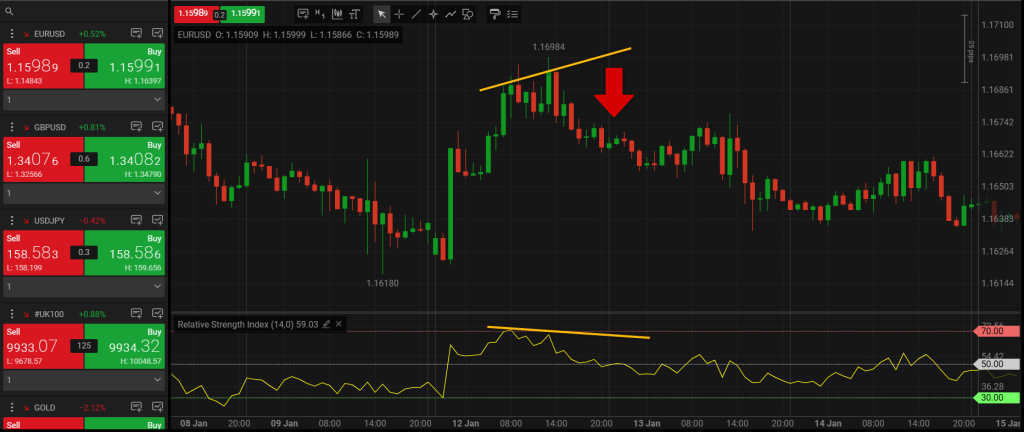1024x432 pixels.
Task: Open the H1 timeframe selector
Action: point(320,14)
